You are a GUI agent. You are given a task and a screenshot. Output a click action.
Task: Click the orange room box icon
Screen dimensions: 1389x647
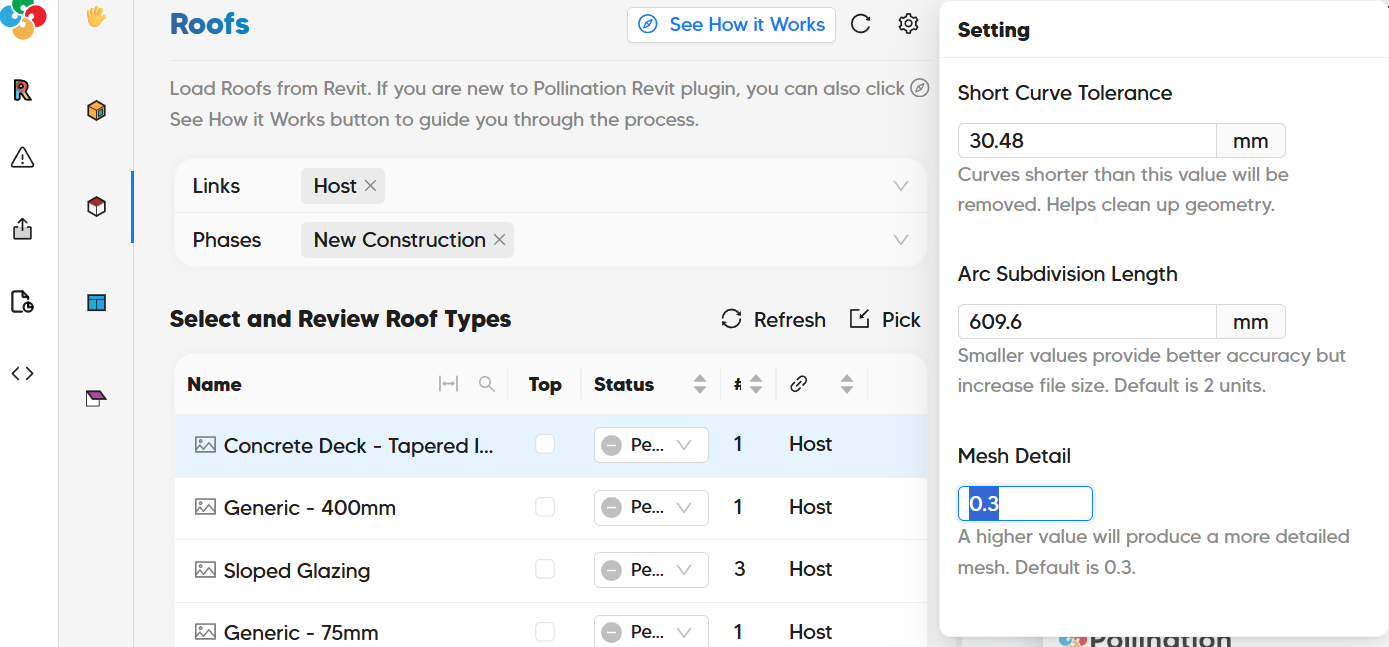[96, 110]
